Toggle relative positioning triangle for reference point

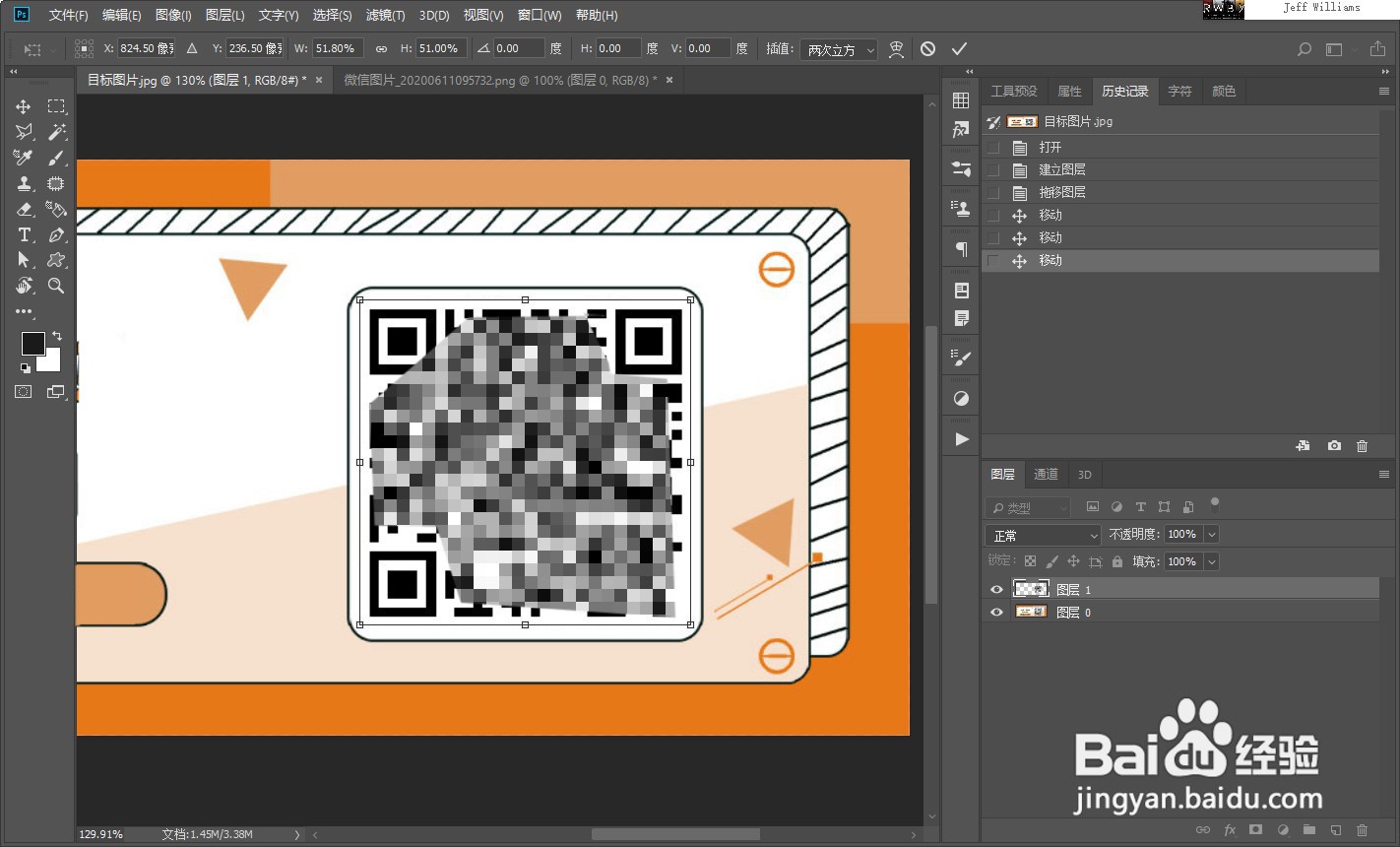[x=192, y=48]
